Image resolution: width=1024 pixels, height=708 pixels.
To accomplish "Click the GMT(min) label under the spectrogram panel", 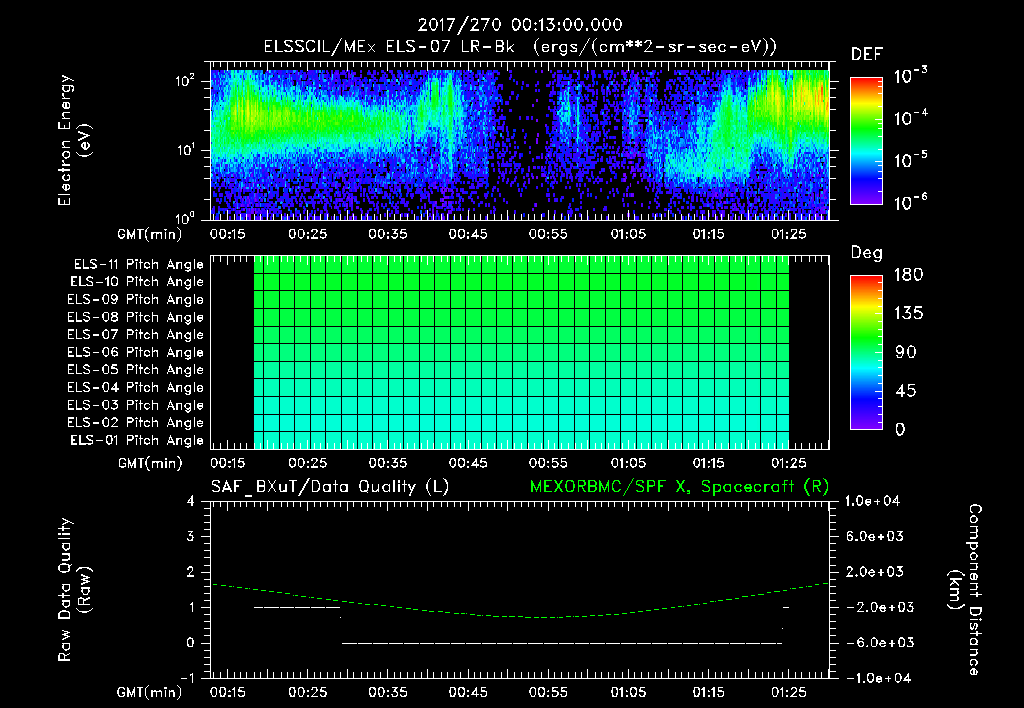I will (150, 234).
